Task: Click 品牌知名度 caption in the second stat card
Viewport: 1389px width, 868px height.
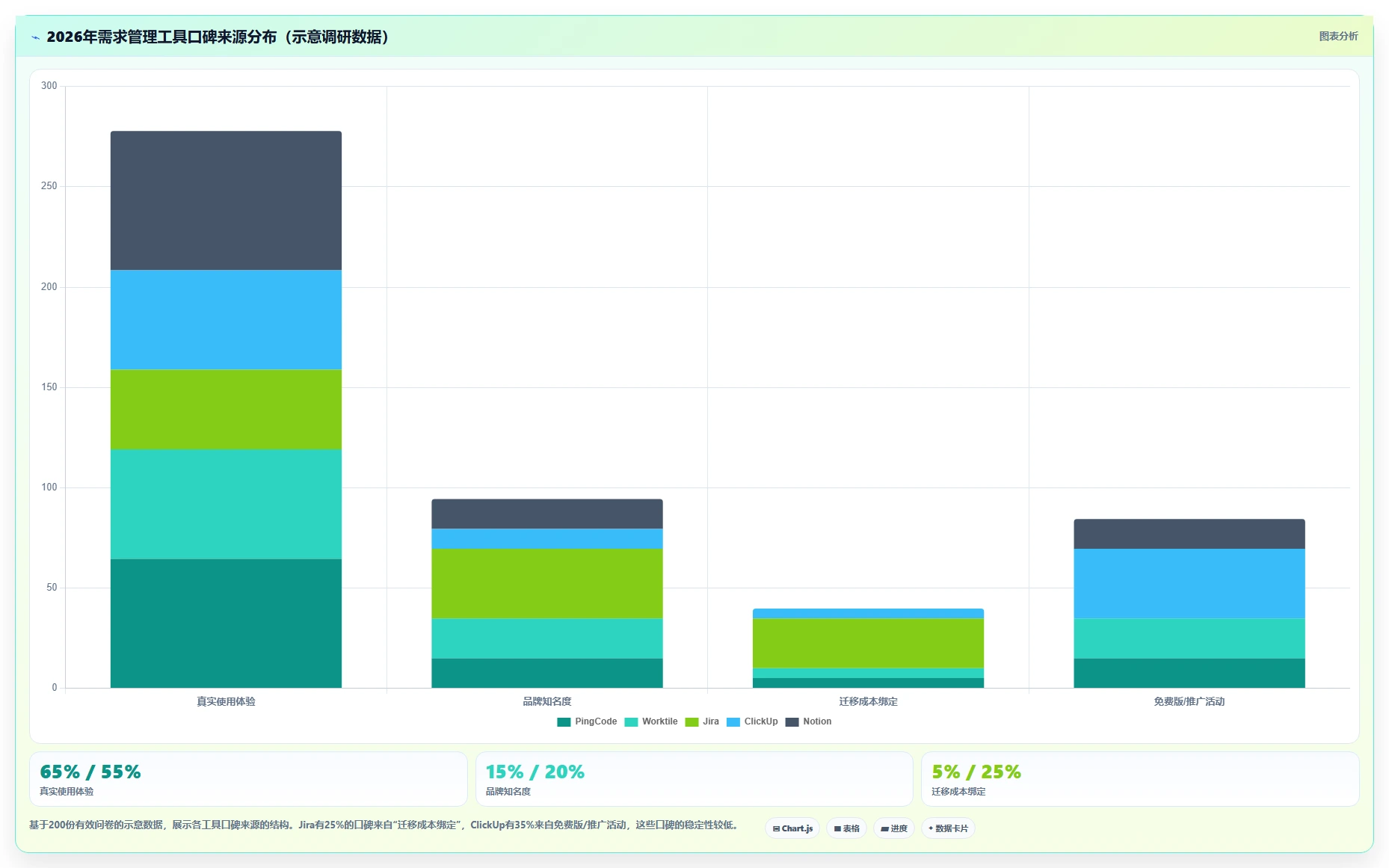Action: [x=508, y=792]
